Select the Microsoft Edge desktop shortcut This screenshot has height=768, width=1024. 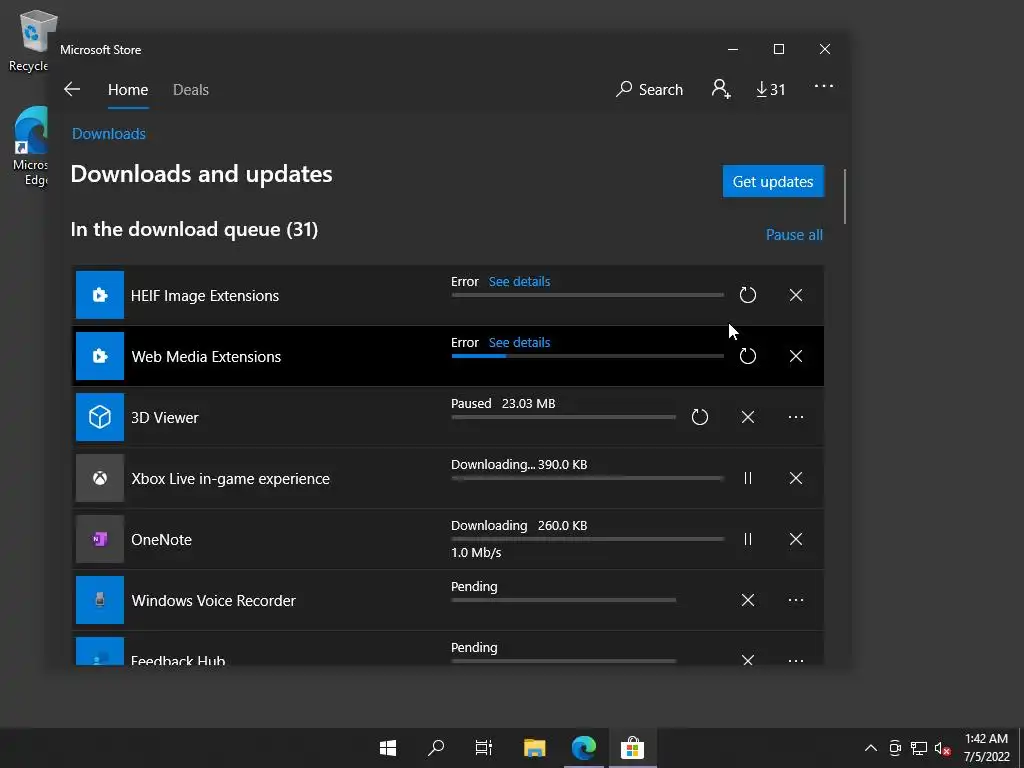pos(31,146)
